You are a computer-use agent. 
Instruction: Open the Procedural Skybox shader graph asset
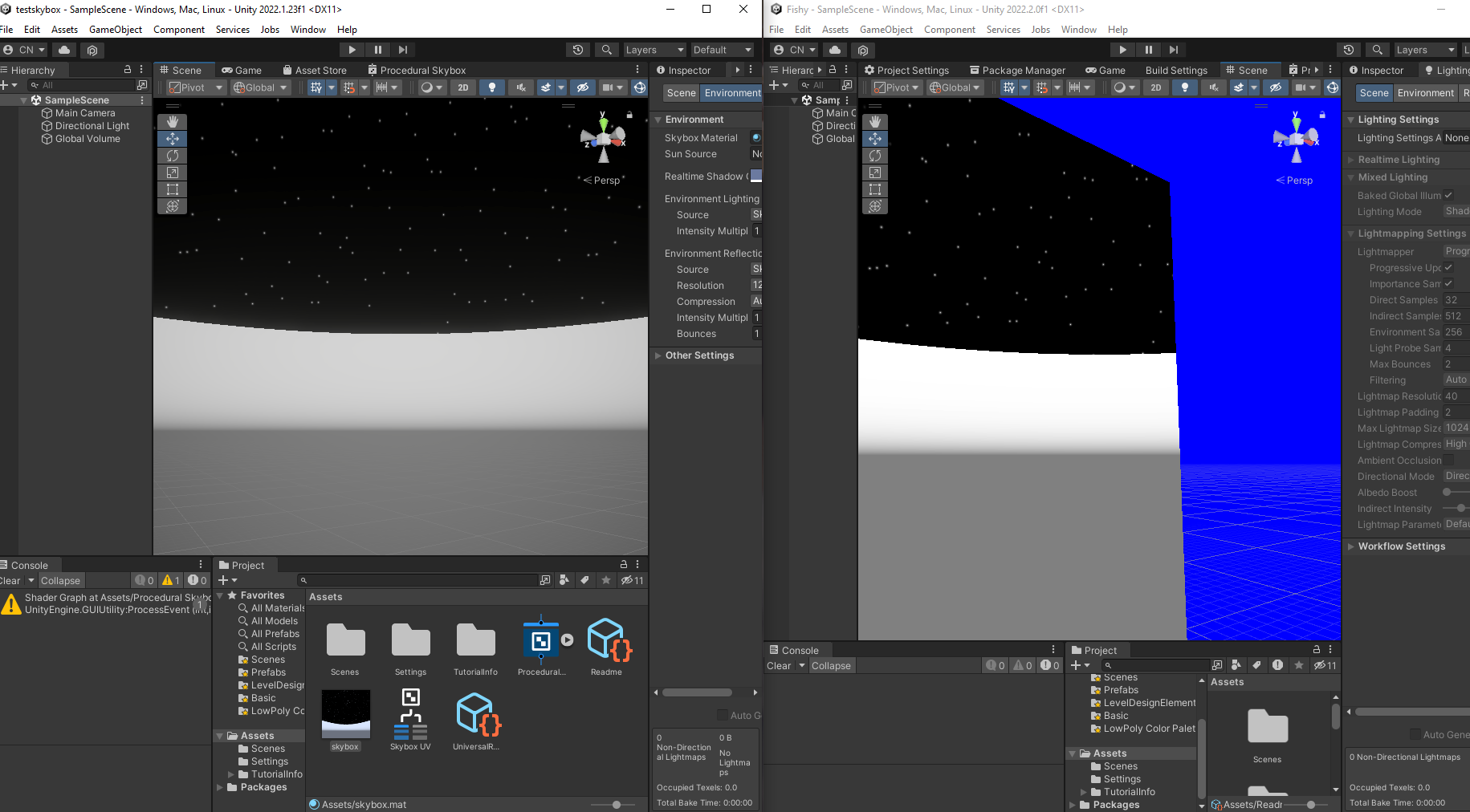pyautogui.click(x=540, y=641)
